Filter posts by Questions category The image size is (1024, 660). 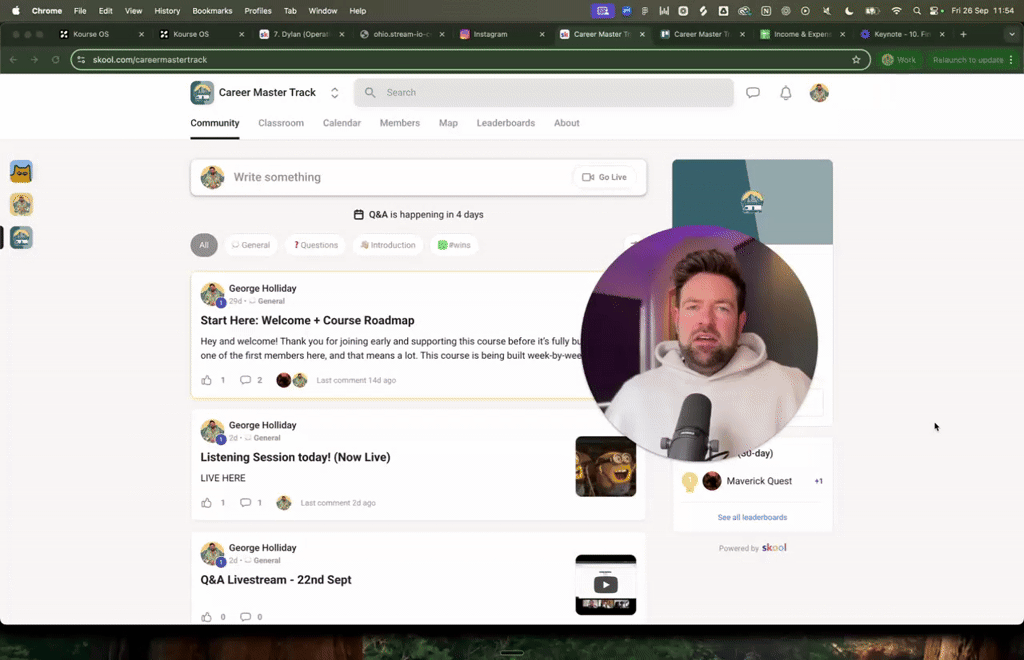click(x=315, y=245)
